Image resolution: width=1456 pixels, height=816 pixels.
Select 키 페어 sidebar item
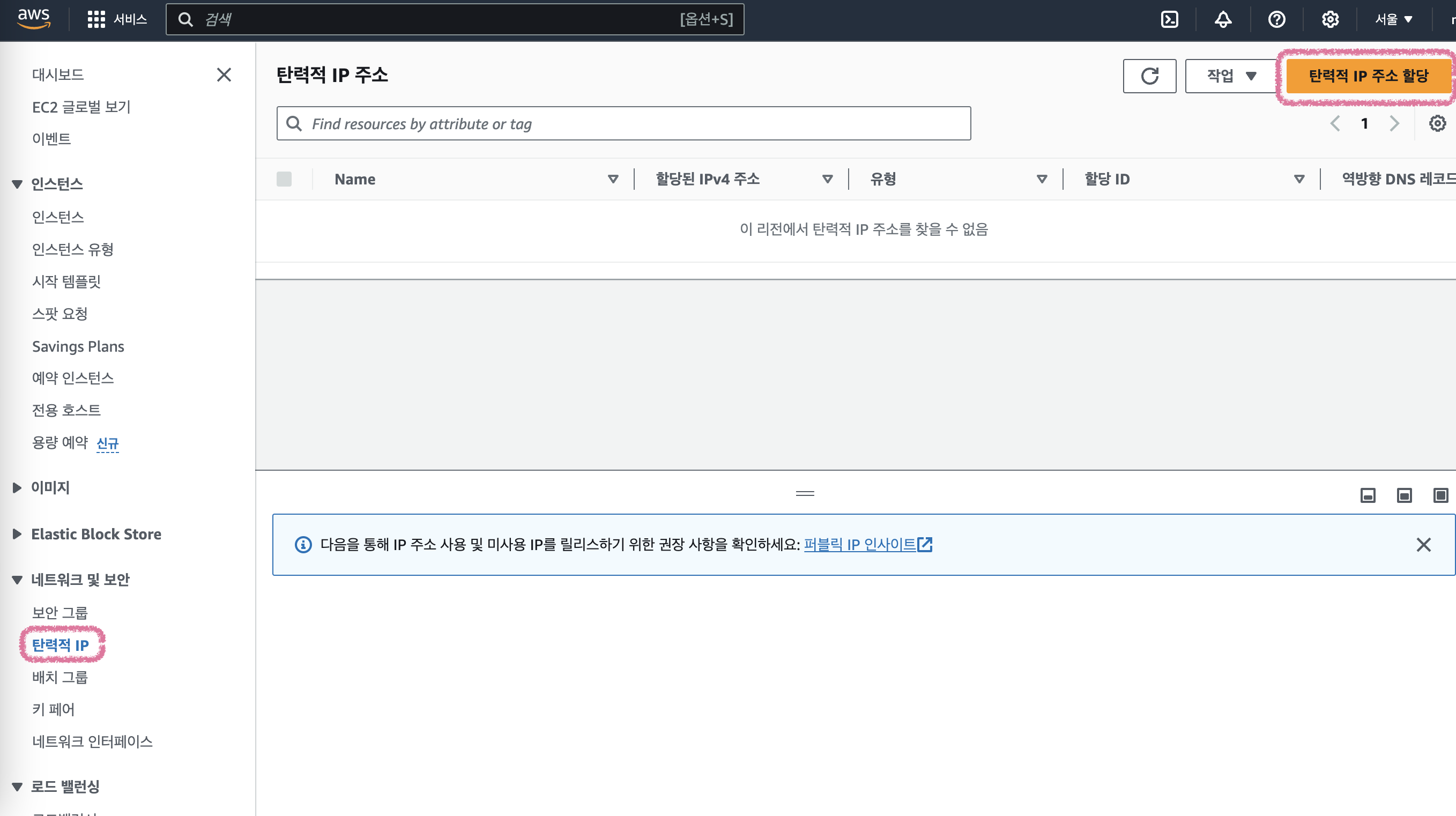point(53,709)
